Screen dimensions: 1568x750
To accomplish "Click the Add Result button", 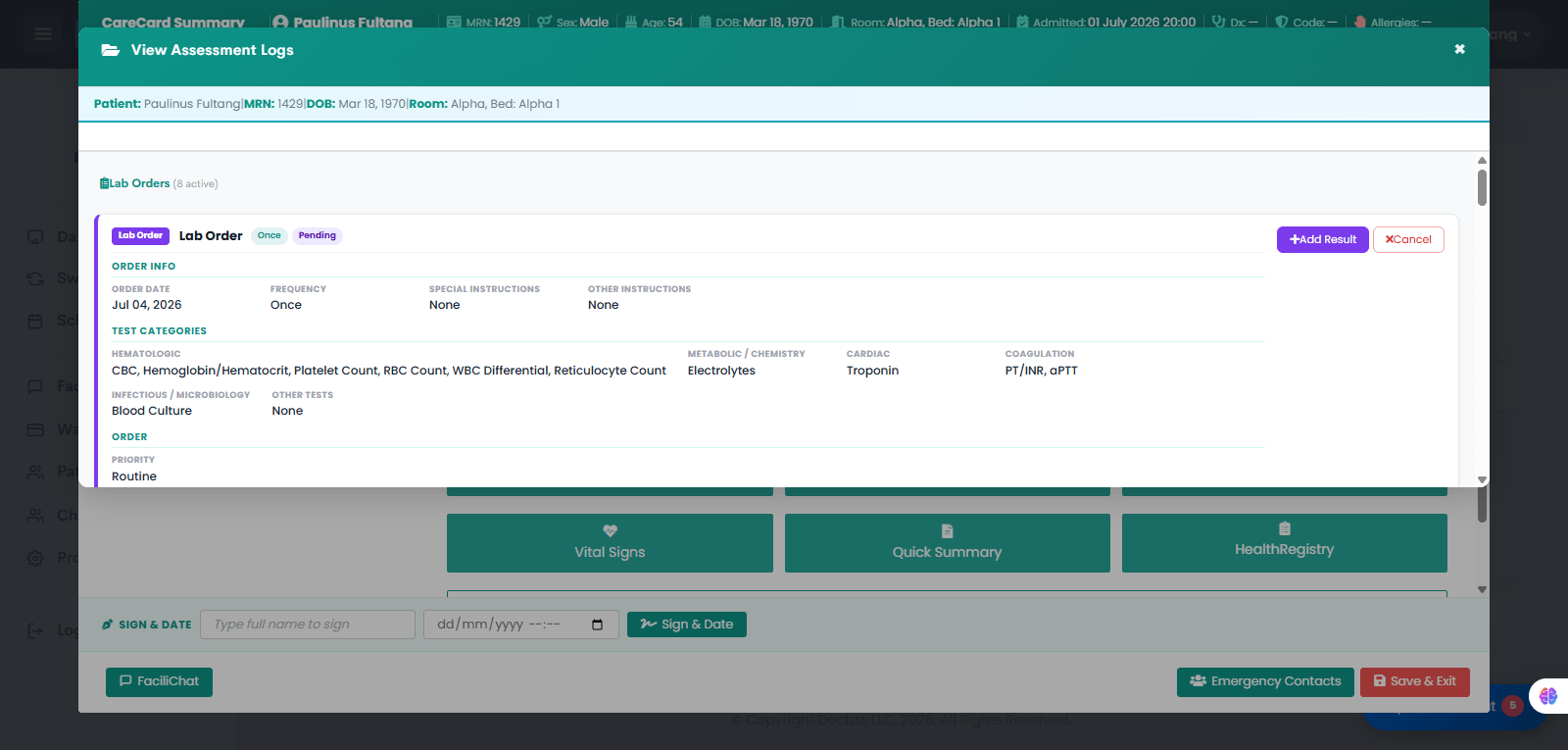I will click(1322, 239).
